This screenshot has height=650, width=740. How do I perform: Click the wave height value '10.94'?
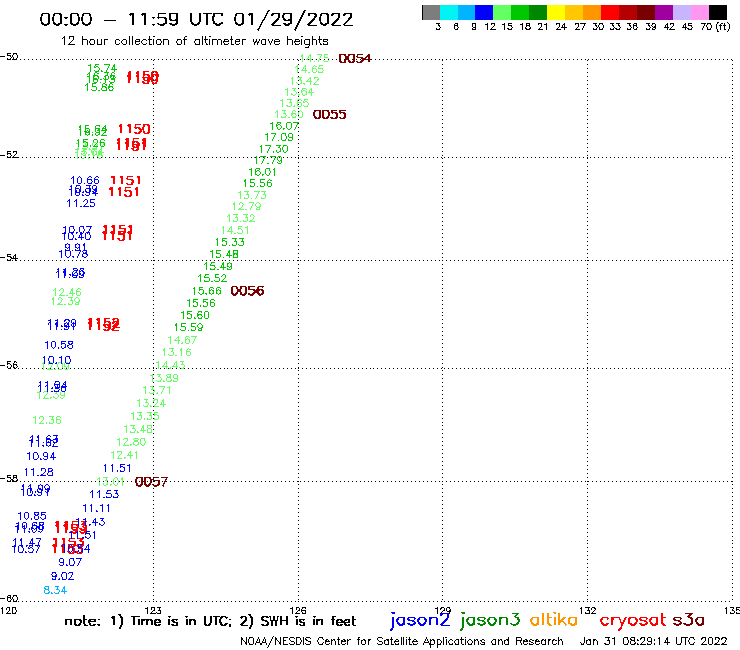(x=41, y=456)
